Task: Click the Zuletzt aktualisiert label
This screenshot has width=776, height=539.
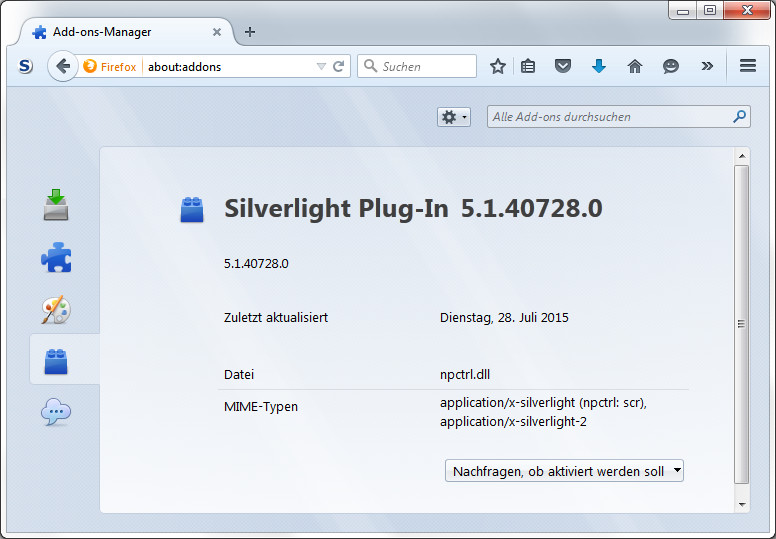Action: tap(276, 317)
